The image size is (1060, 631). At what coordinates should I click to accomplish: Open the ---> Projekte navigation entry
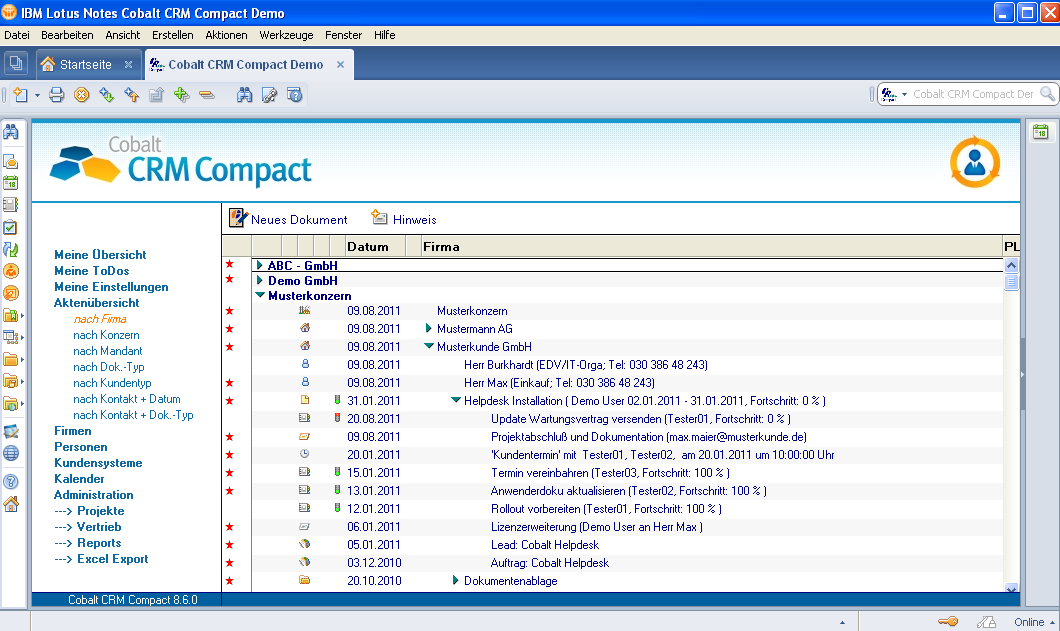tap(89, 511)
